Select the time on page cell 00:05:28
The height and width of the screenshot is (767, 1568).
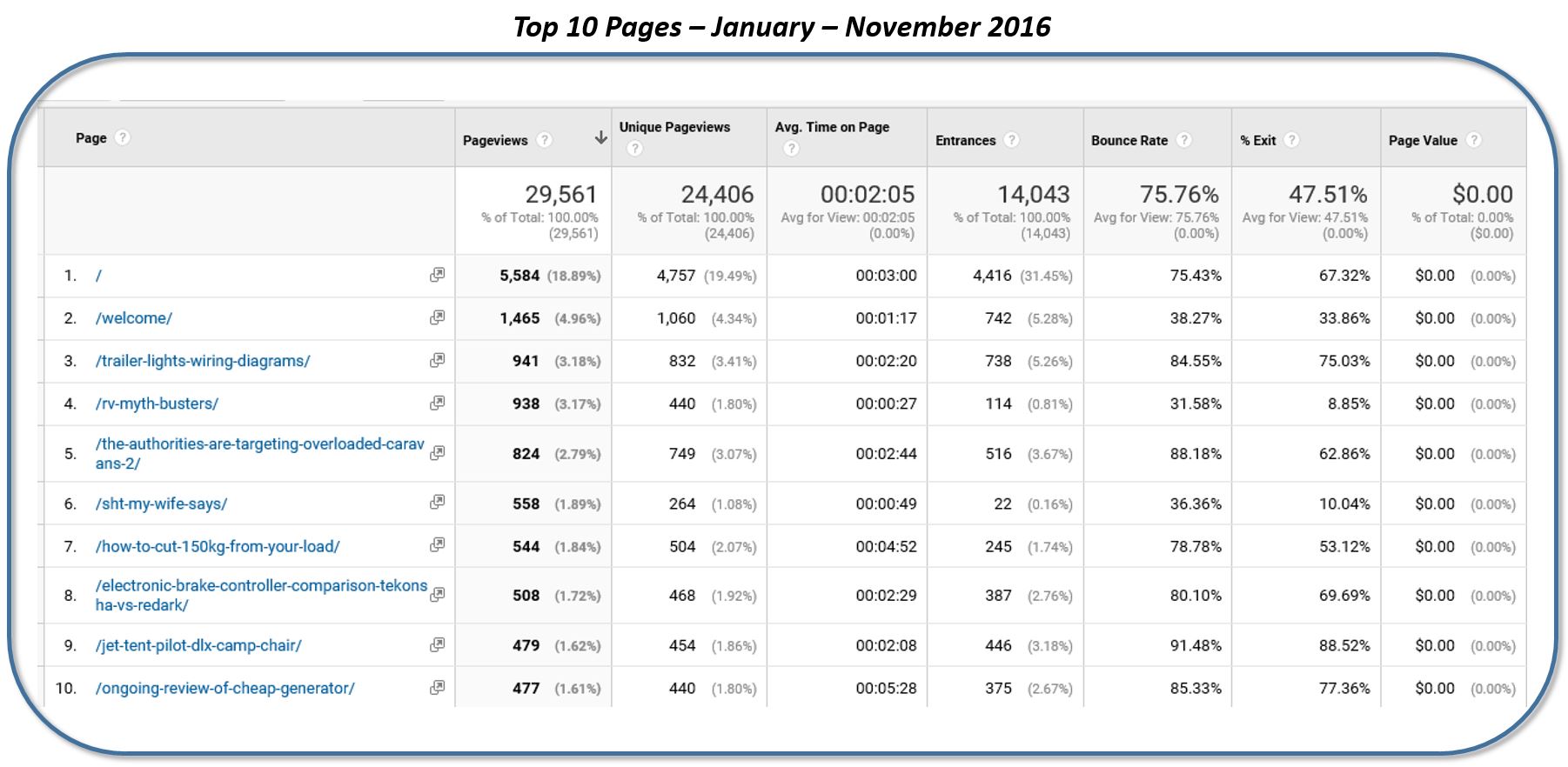[x=886, y=688]
